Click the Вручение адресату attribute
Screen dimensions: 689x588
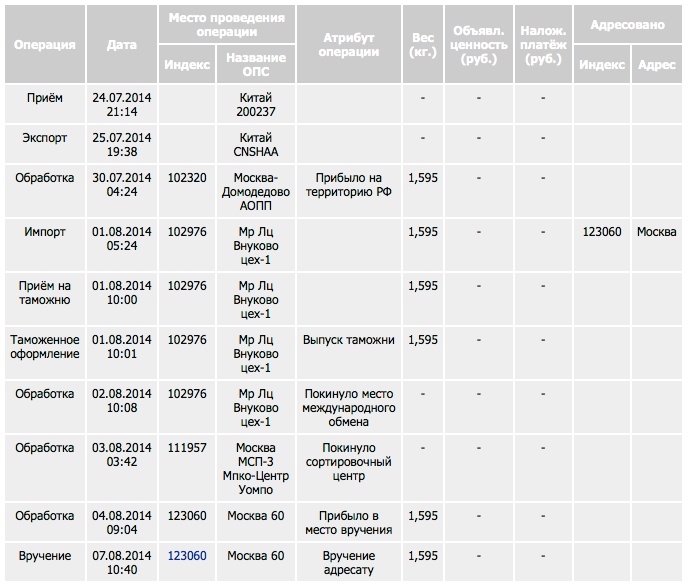coord(349,563)
